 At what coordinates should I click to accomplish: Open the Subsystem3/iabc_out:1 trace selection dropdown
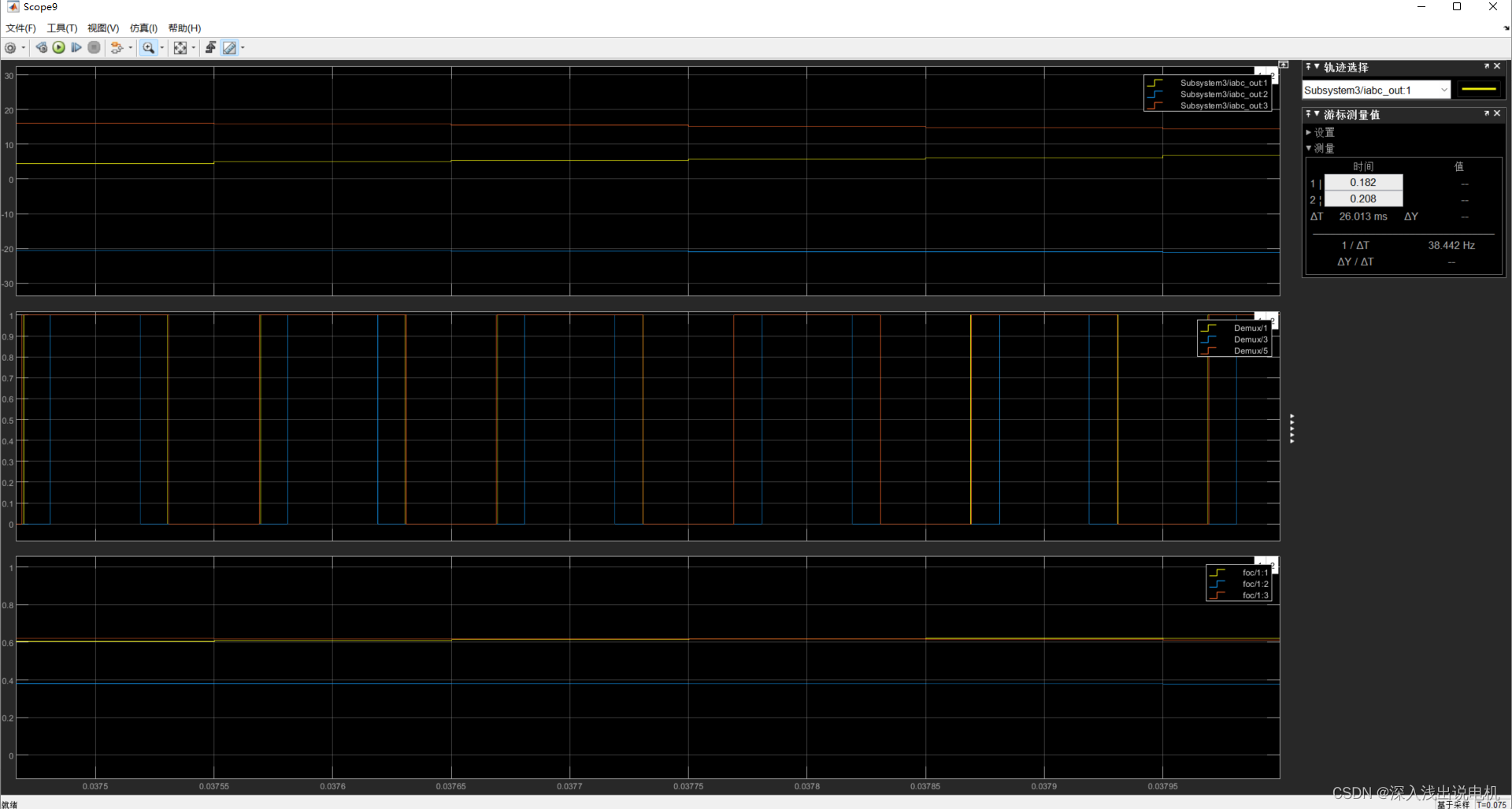coord(1376,90)
